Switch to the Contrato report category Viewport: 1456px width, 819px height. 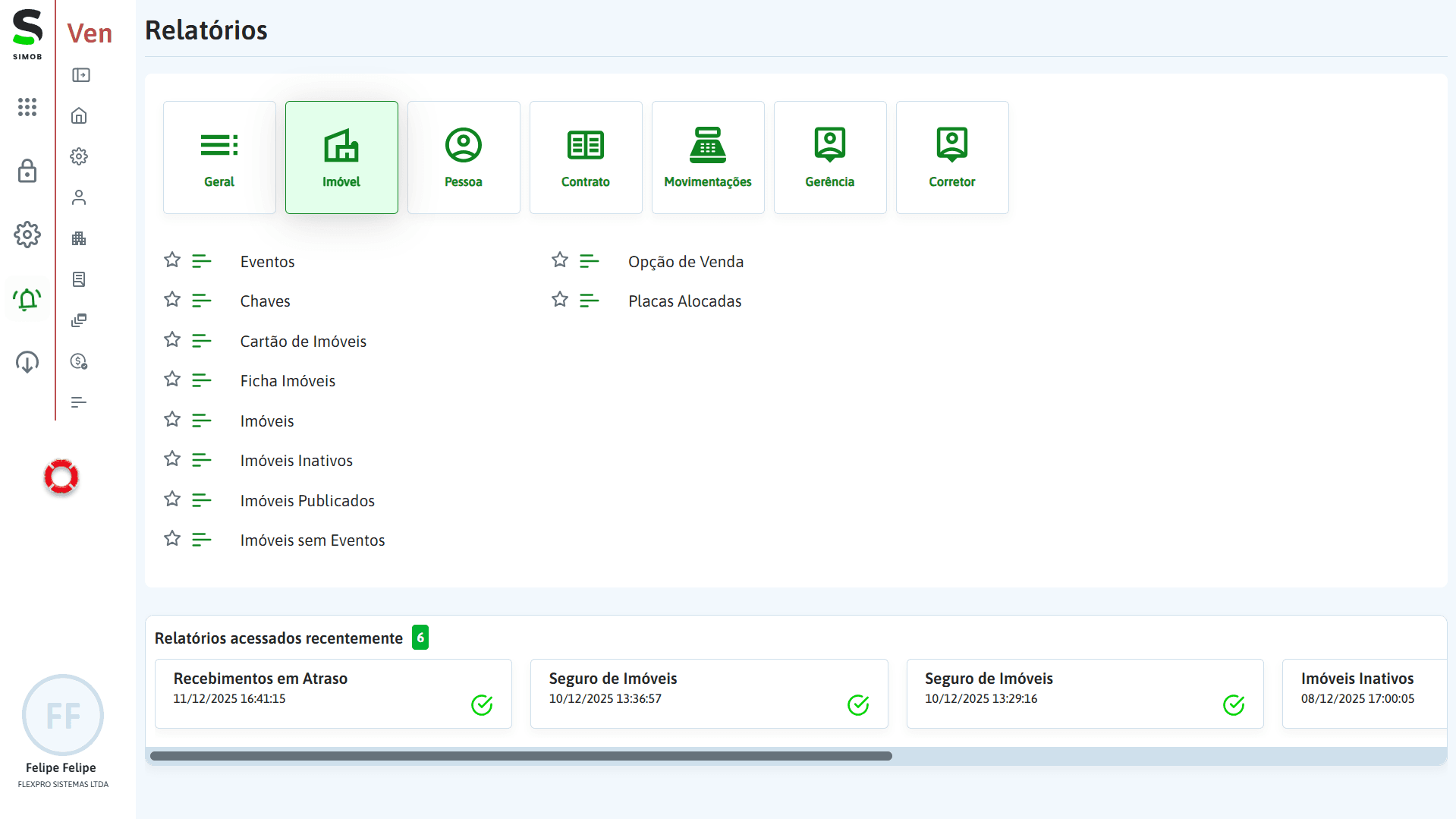click(x=586, y=157)
